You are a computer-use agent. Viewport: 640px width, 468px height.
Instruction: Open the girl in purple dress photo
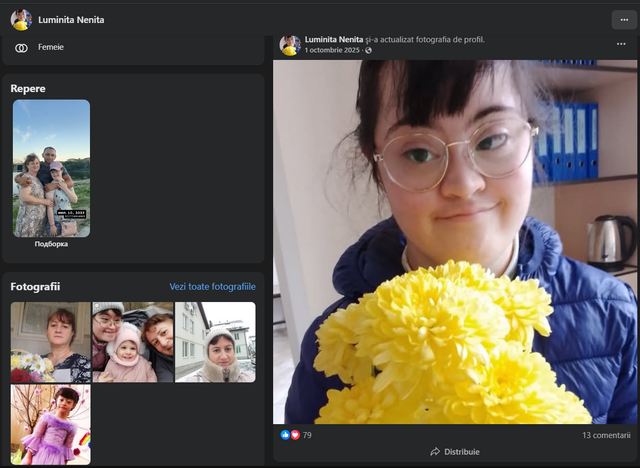(51, 424)
